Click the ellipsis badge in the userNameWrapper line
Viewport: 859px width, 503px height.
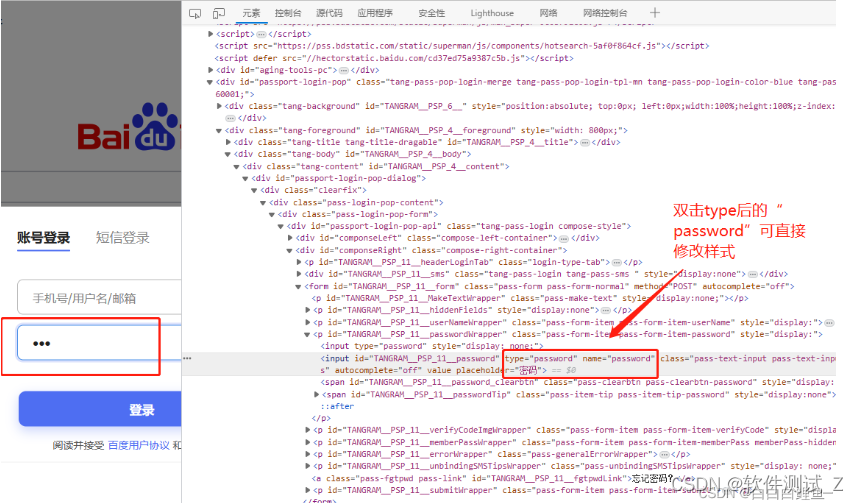pyautogui.click(x=829, y=323)
